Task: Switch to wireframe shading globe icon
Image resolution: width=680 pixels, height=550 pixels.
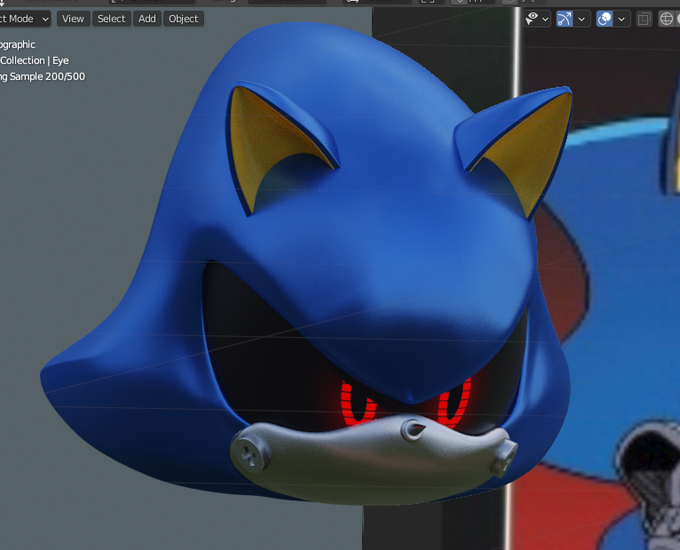Action: pos(666,19)
